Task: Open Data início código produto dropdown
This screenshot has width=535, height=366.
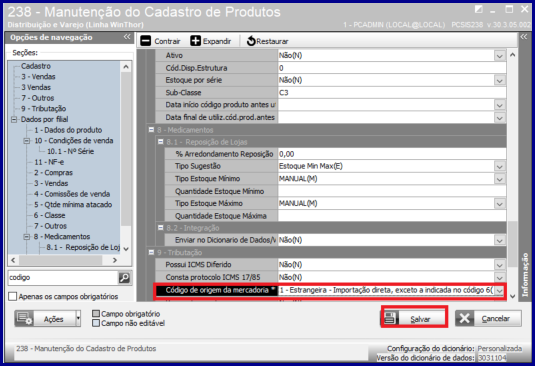Action: (x=500, y=105)
